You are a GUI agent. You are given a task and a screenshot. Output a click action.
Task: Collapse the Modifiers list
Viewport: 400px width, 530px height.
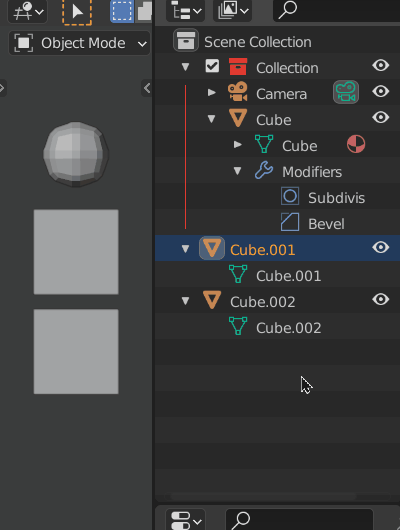(237, 171)
